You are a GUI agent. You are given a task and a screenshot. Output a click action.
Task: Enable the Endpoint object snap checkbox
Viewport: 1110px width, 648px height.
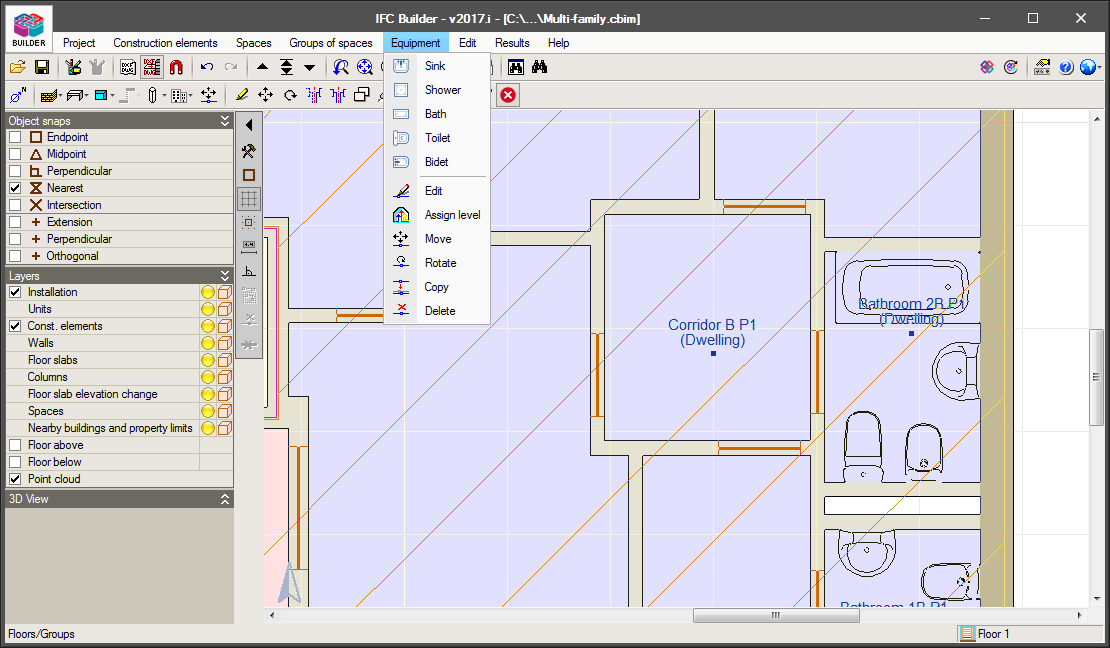[x=15, y=137]
